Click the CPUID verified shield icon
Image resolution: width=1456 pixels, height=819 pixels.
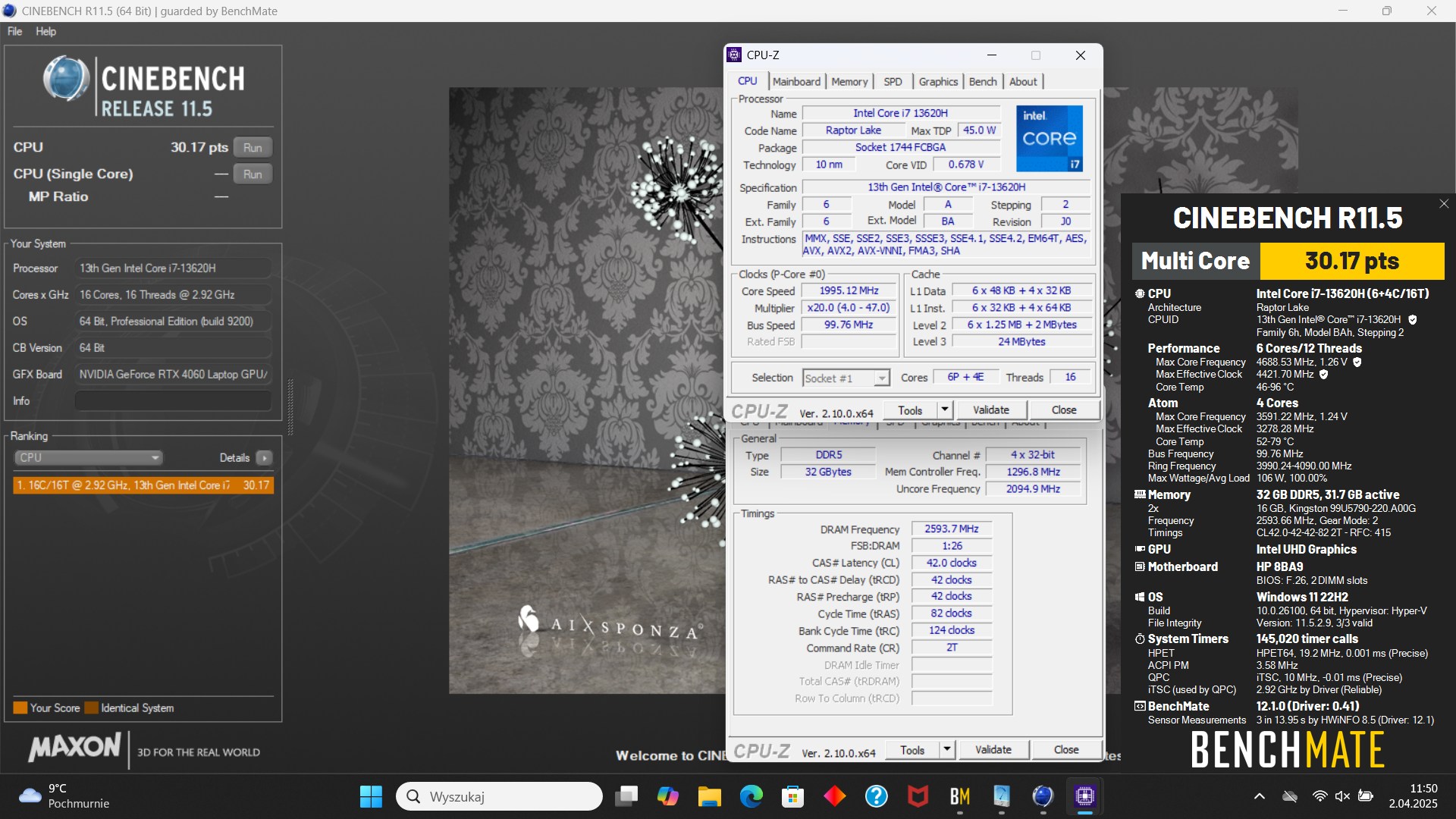click(x=1412, y=320)
